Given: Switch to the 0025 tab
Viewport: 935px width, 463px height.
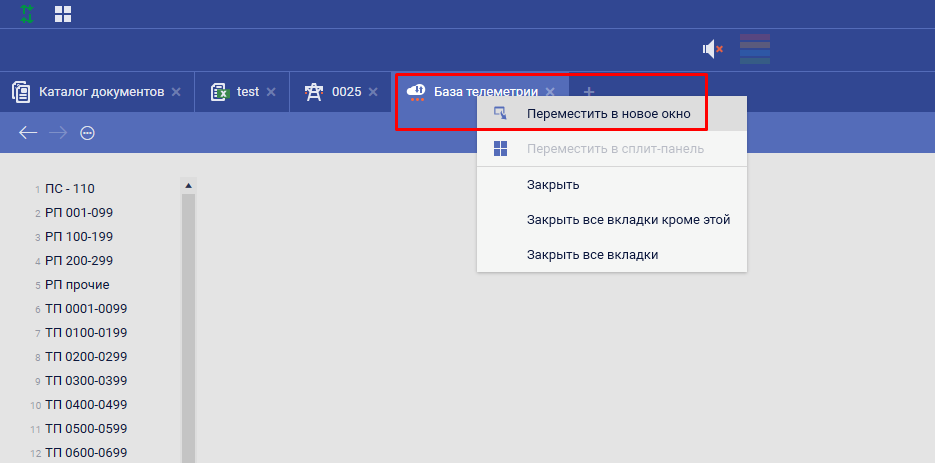Looking at the screenshot, I should (345, 92).
